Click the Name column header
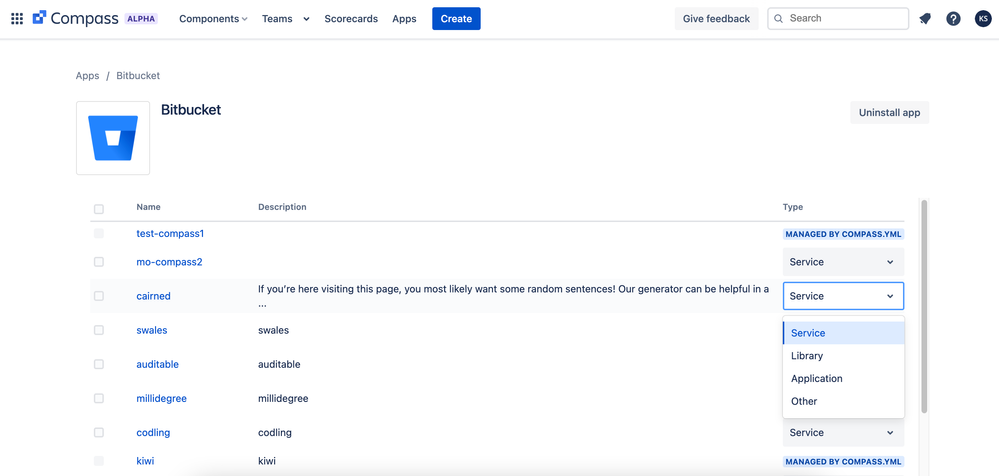This screenshot has height=476, width=999. [148, 206]
